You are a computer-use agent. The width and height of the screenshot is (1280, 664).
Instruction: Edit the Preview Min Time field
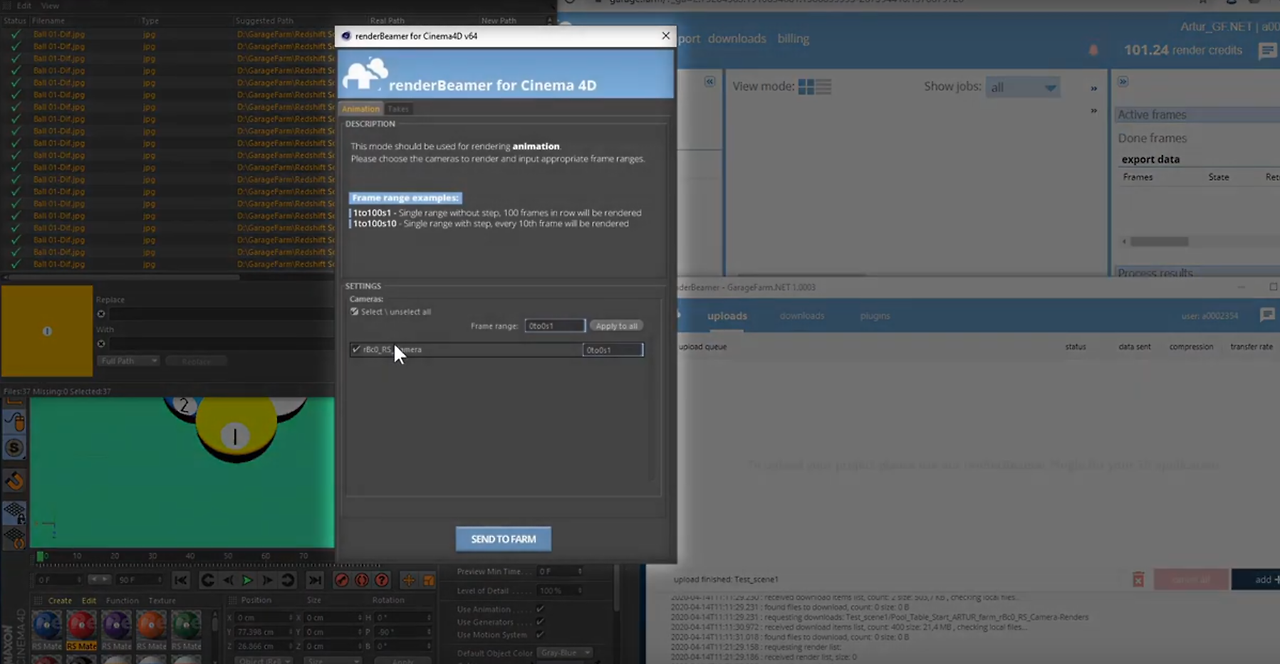(560, 571)
